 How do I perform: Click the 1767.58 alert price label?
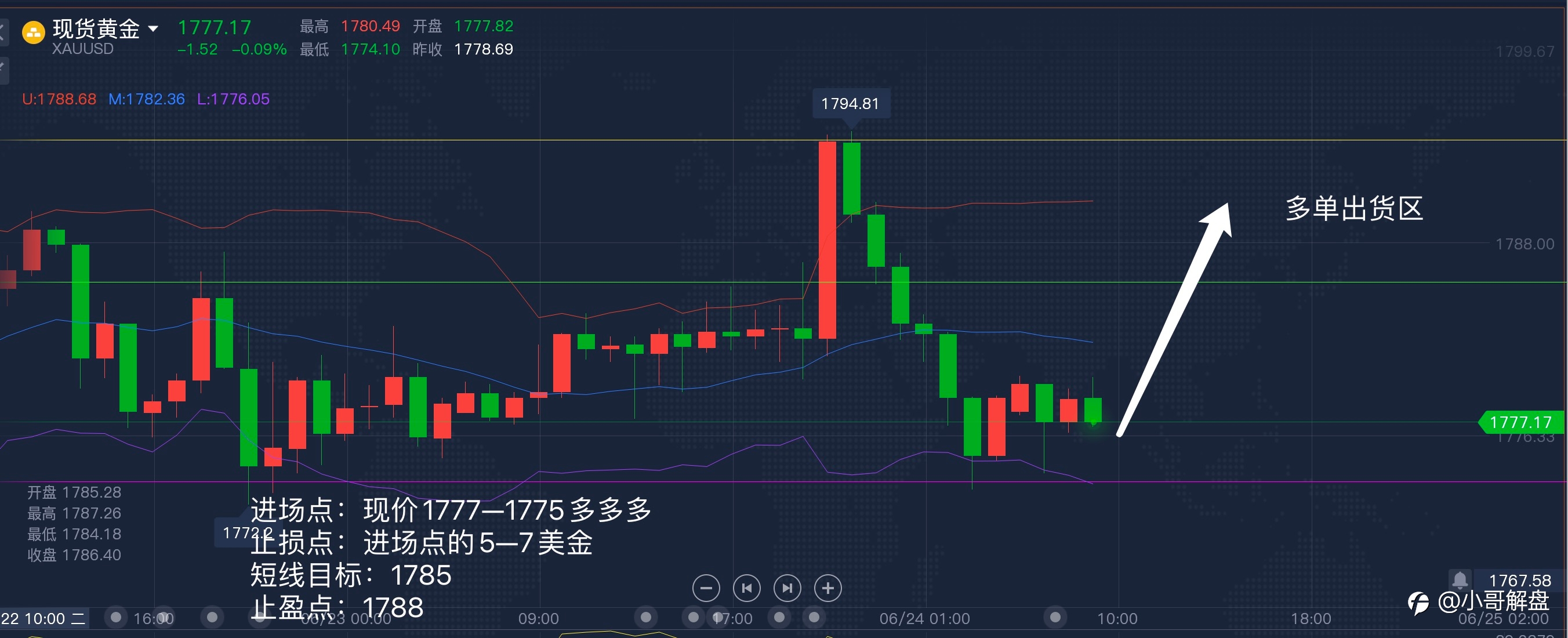(x=1520, y=581)
